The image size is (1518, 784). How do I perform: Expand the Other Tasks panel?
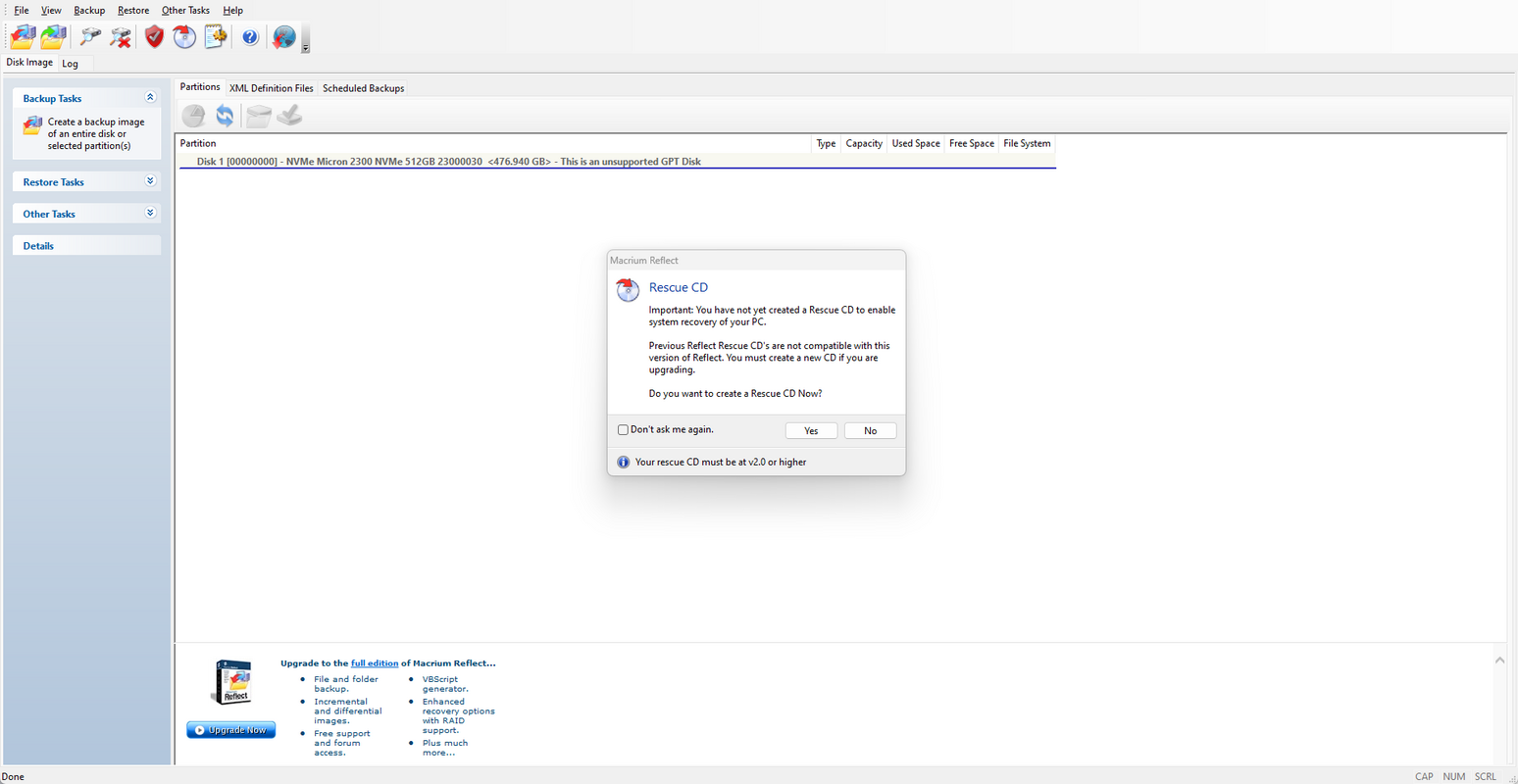150,213
